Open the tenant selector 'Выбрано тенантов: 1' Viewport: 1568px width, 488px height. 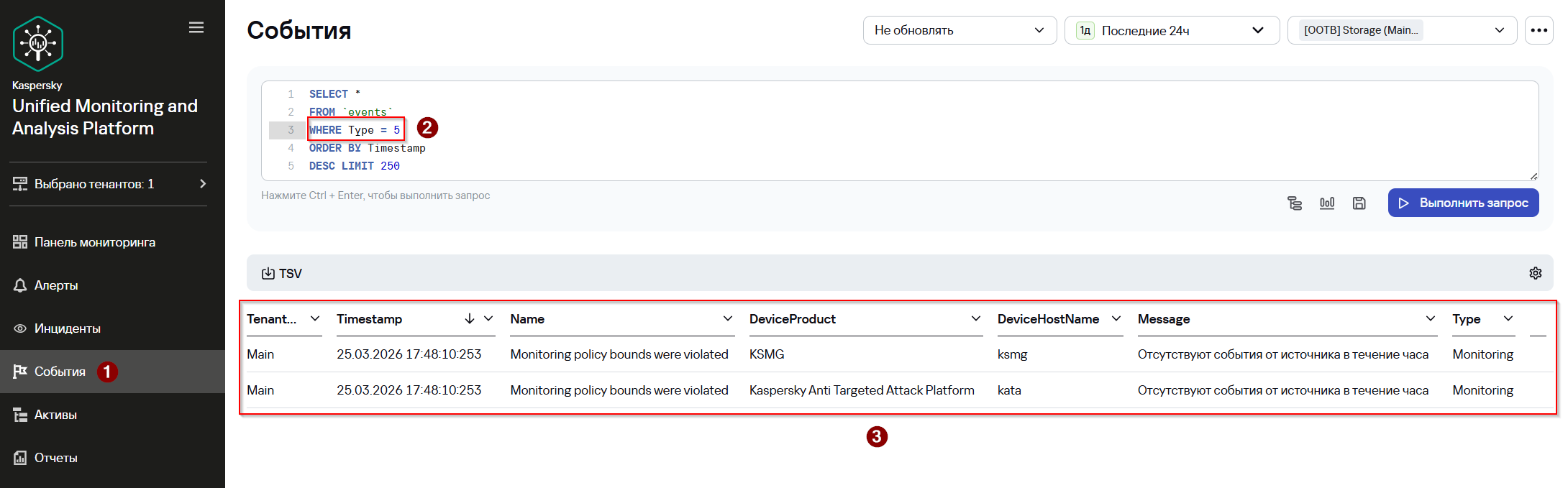tap(109, 184)
